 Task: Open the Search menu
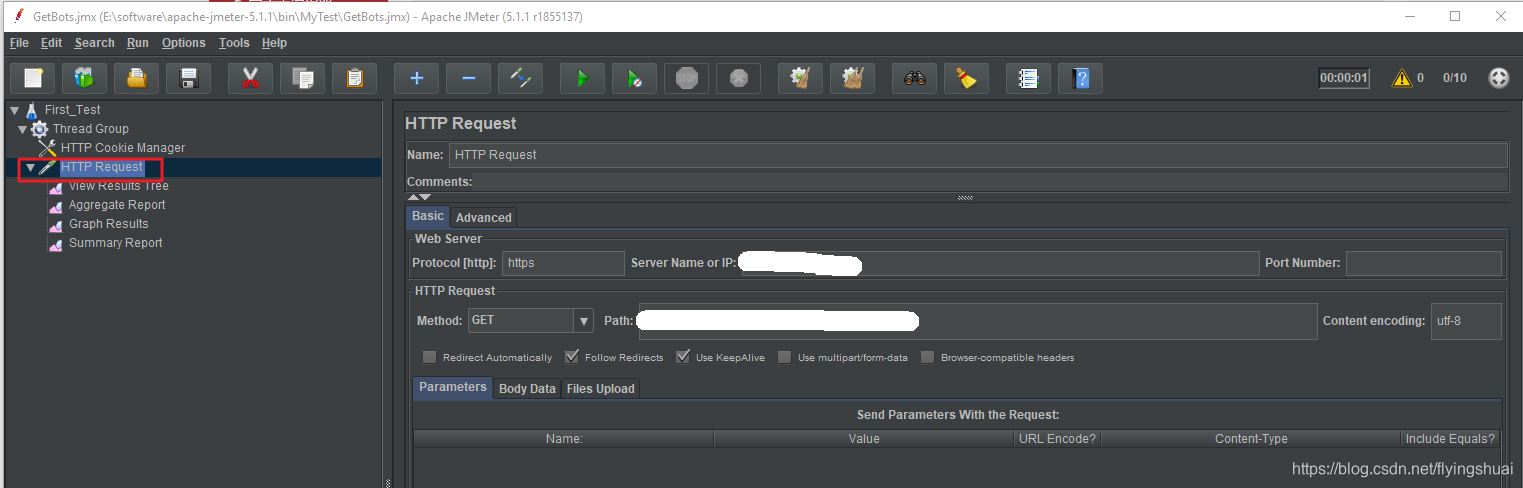click(x=94, y=43)
